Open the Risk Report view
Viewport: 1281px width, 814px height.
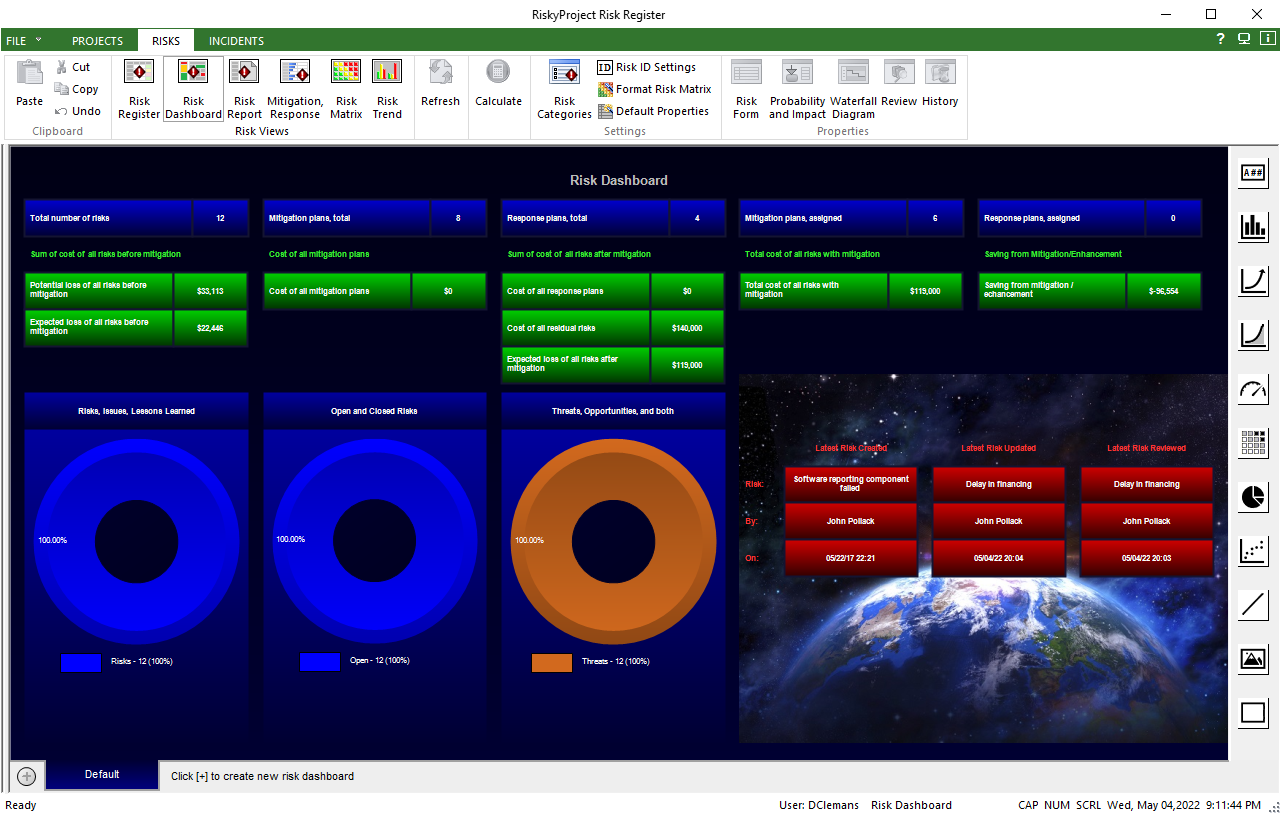point(244,88)
